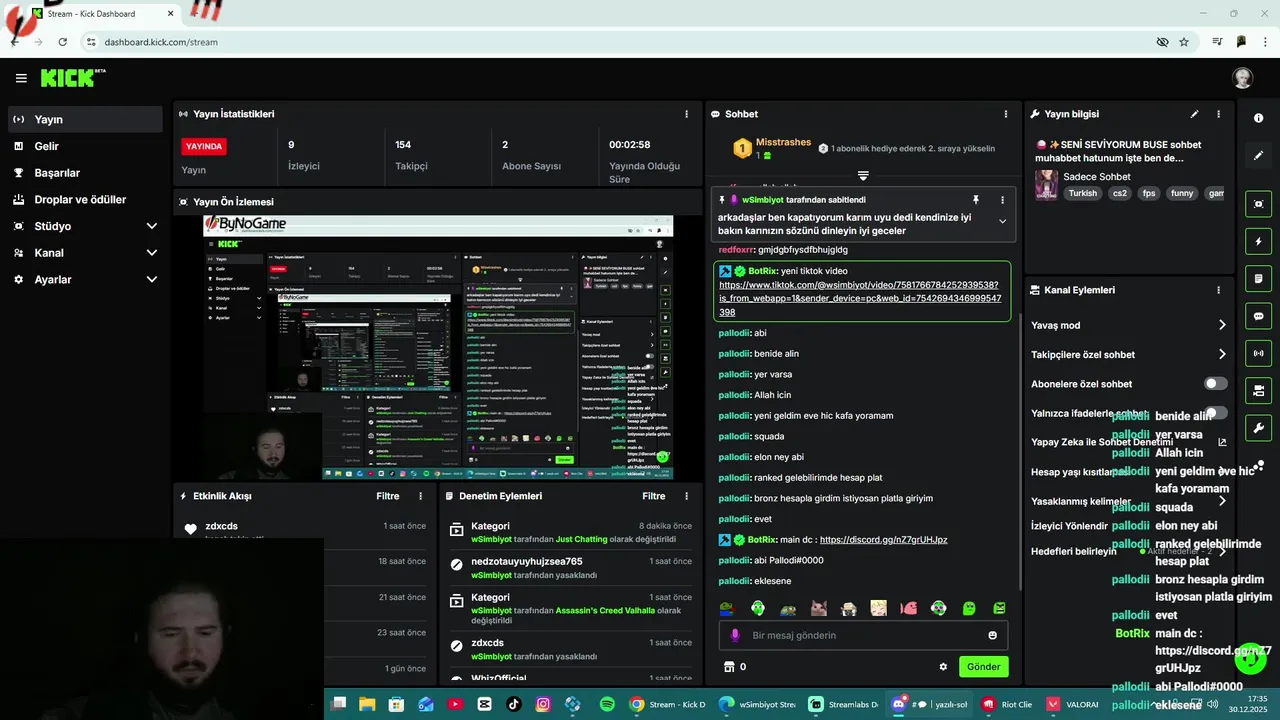Open Etkinlik Akışı panel three-dot menu
The width and height of the screenshot is (1280, 720).
[x=420, y=496]
